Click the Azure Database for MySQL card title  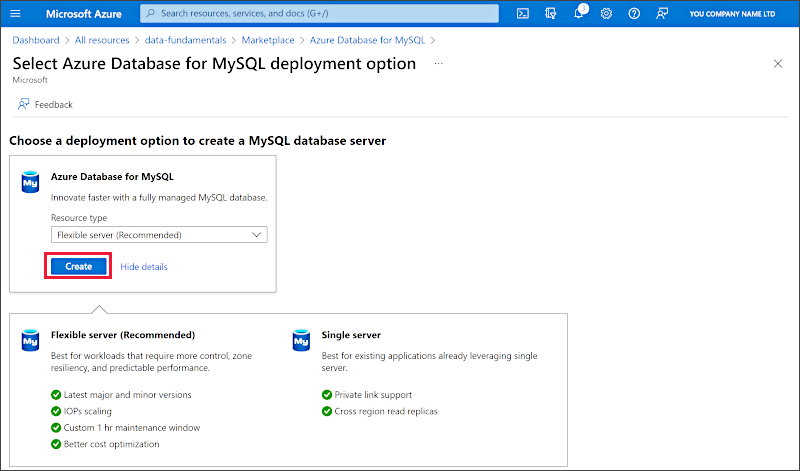click(112, 177)
